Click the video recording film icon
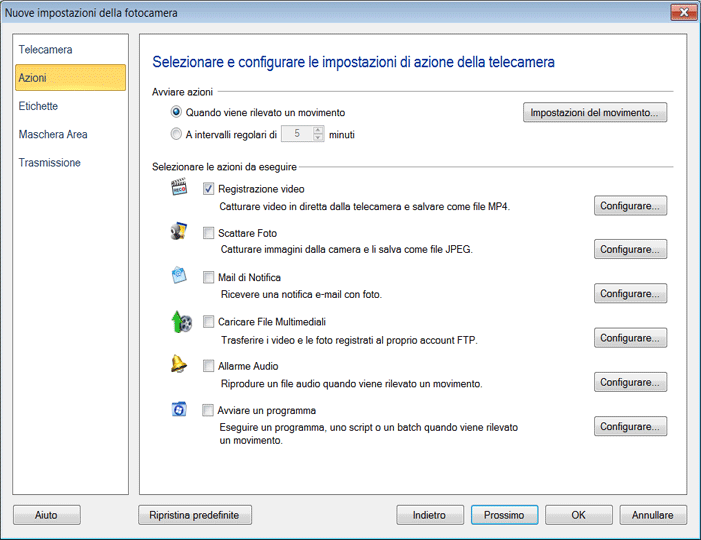Screen dimensions: 701x540 (180, 187)
